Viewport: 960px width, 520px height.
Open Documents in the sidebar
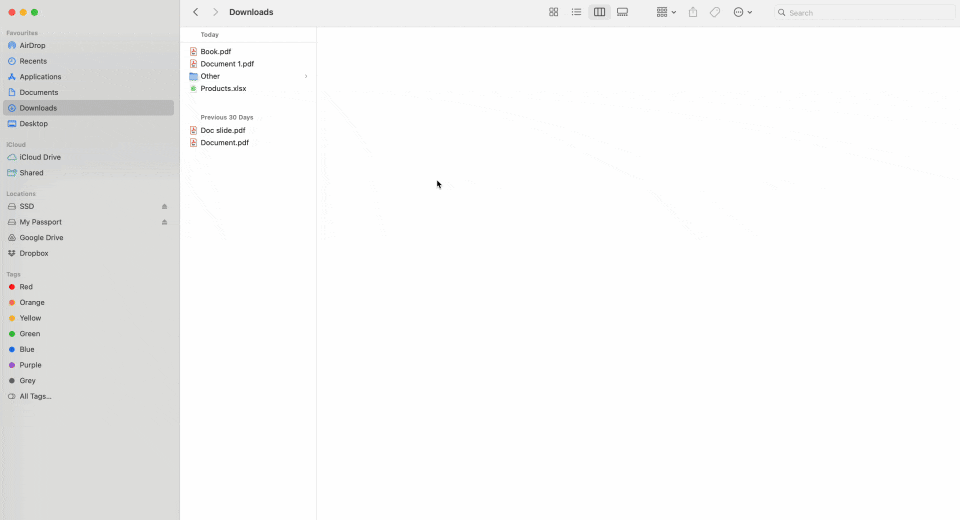[88, 92]
